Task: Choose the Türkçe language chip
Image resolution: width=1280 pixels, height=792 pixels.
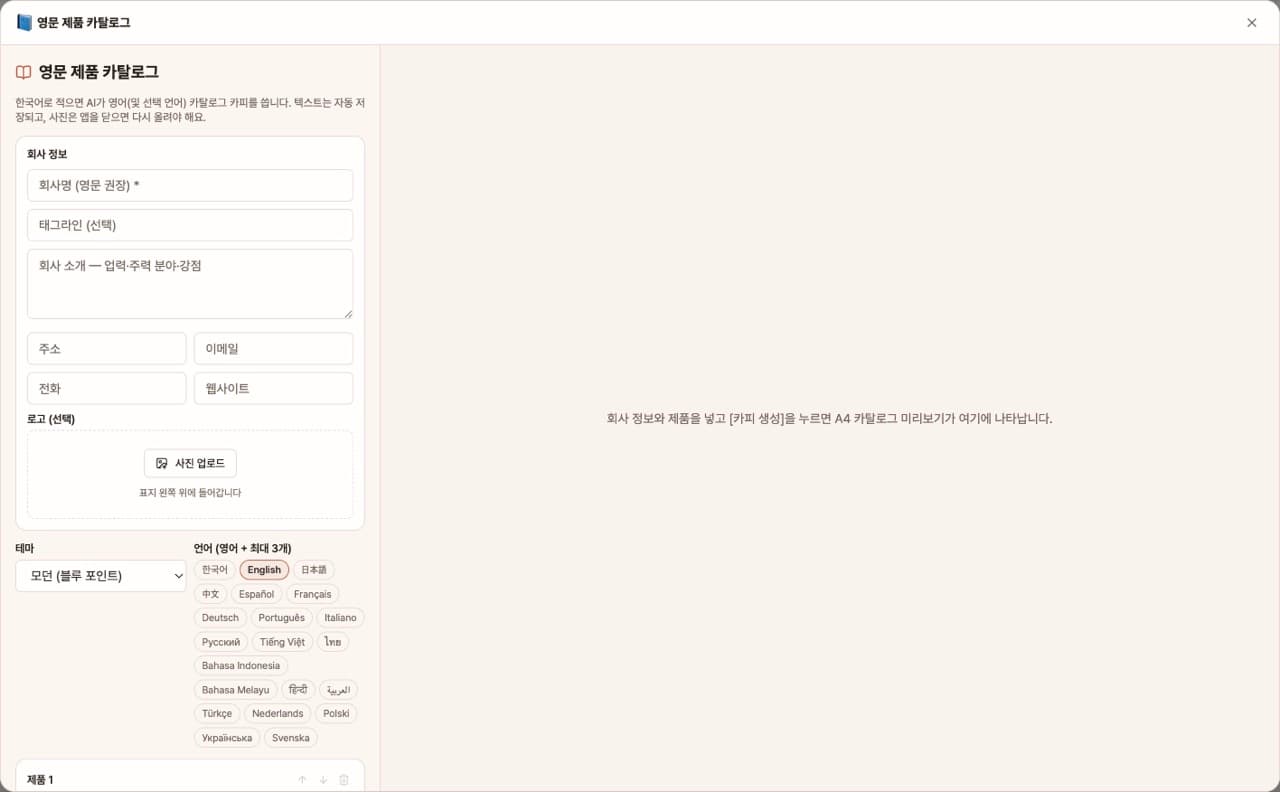Action: [217, 714]
